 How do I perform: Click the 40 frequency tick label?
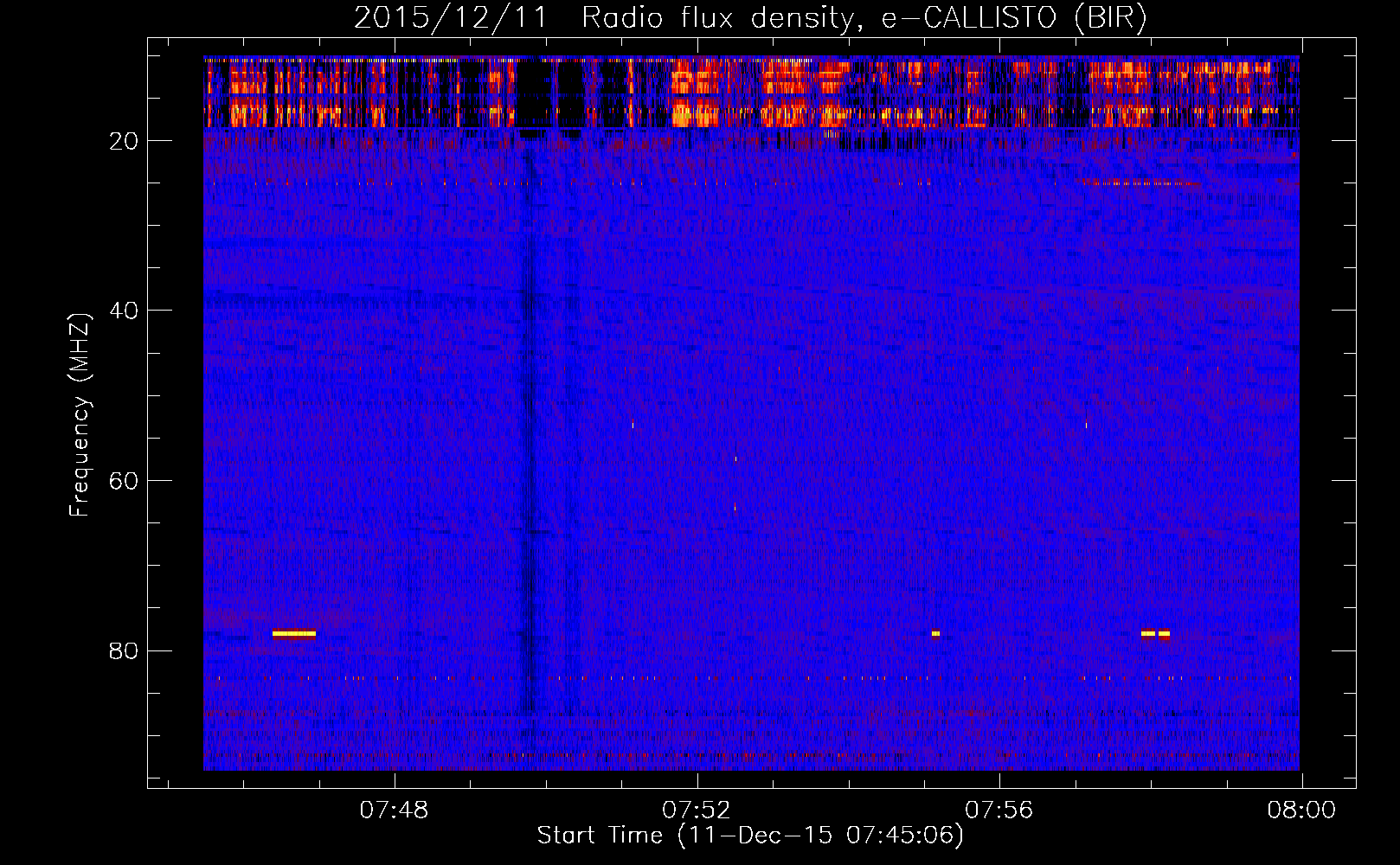click(124, 311)
